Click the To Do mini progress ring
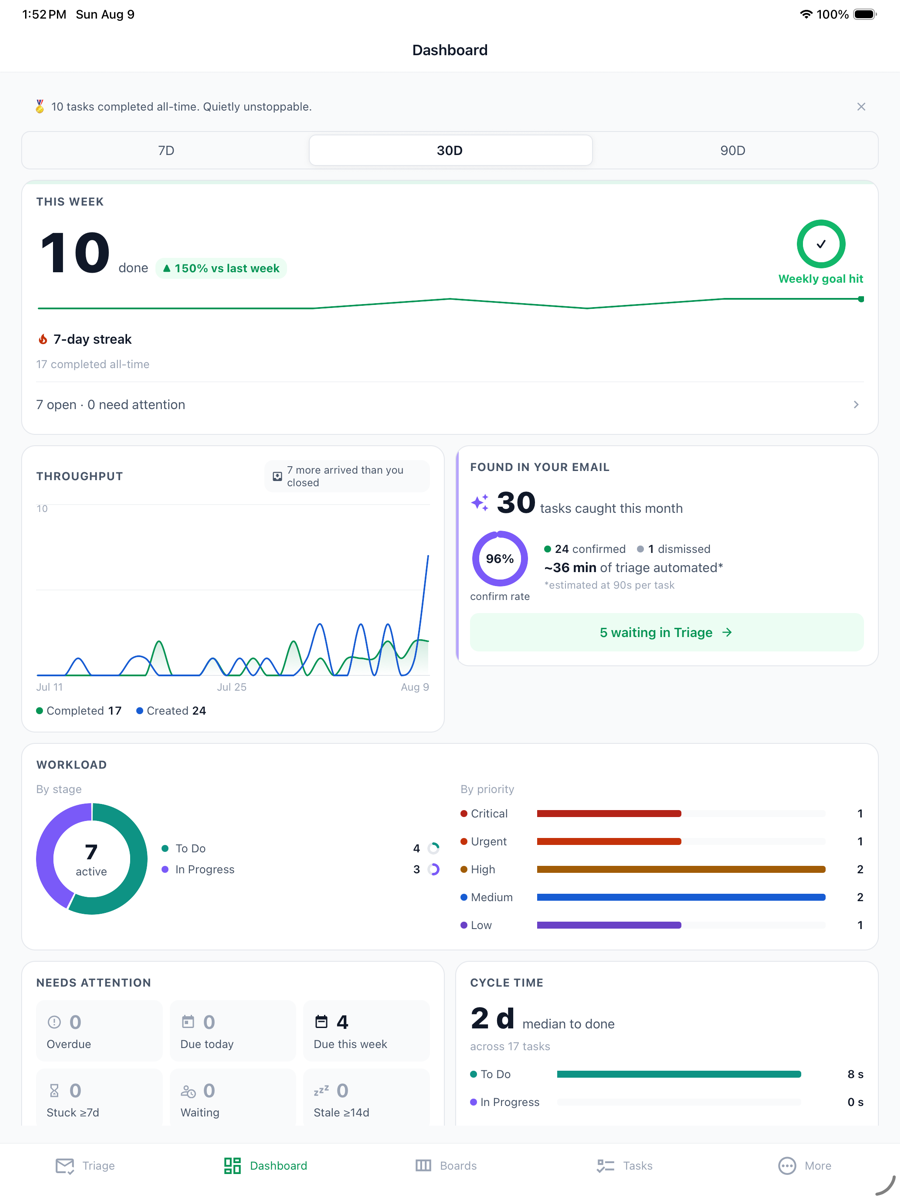 pyautogui.click(x=434, y=848)
